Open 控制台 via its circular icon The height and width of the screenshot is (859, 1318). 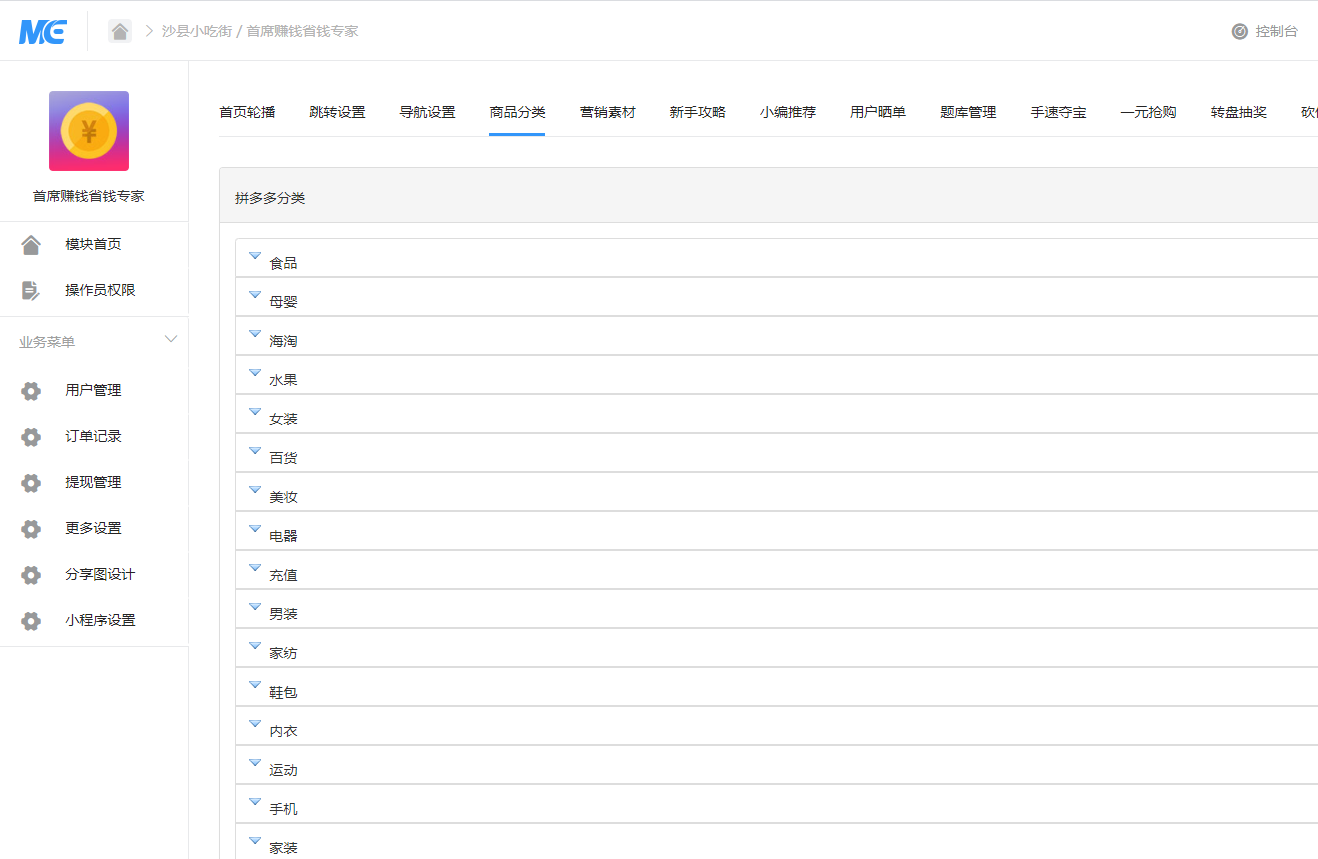[1237, 31]
